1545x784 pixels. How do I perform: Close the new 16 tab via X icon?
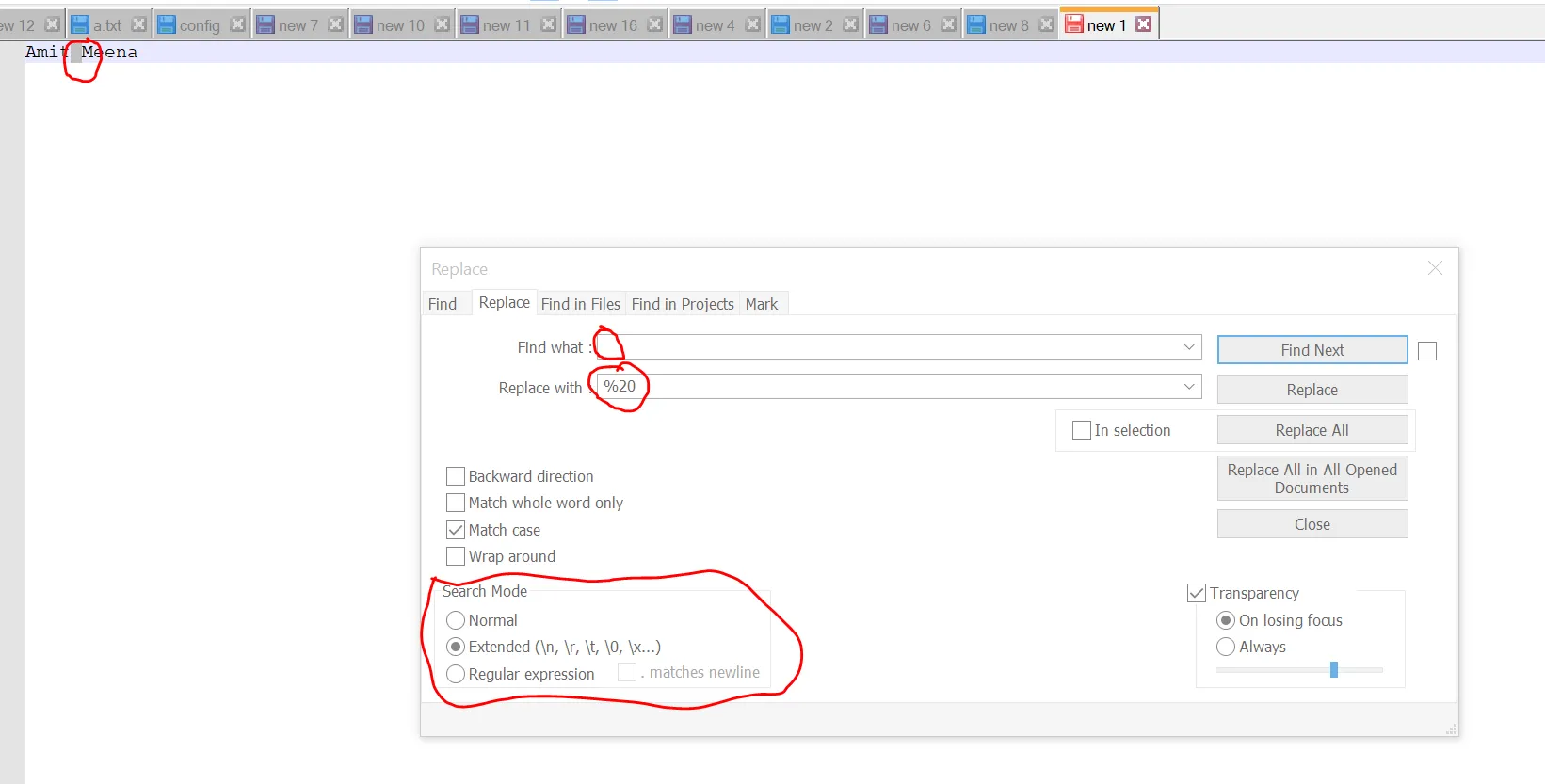point(654,24)
